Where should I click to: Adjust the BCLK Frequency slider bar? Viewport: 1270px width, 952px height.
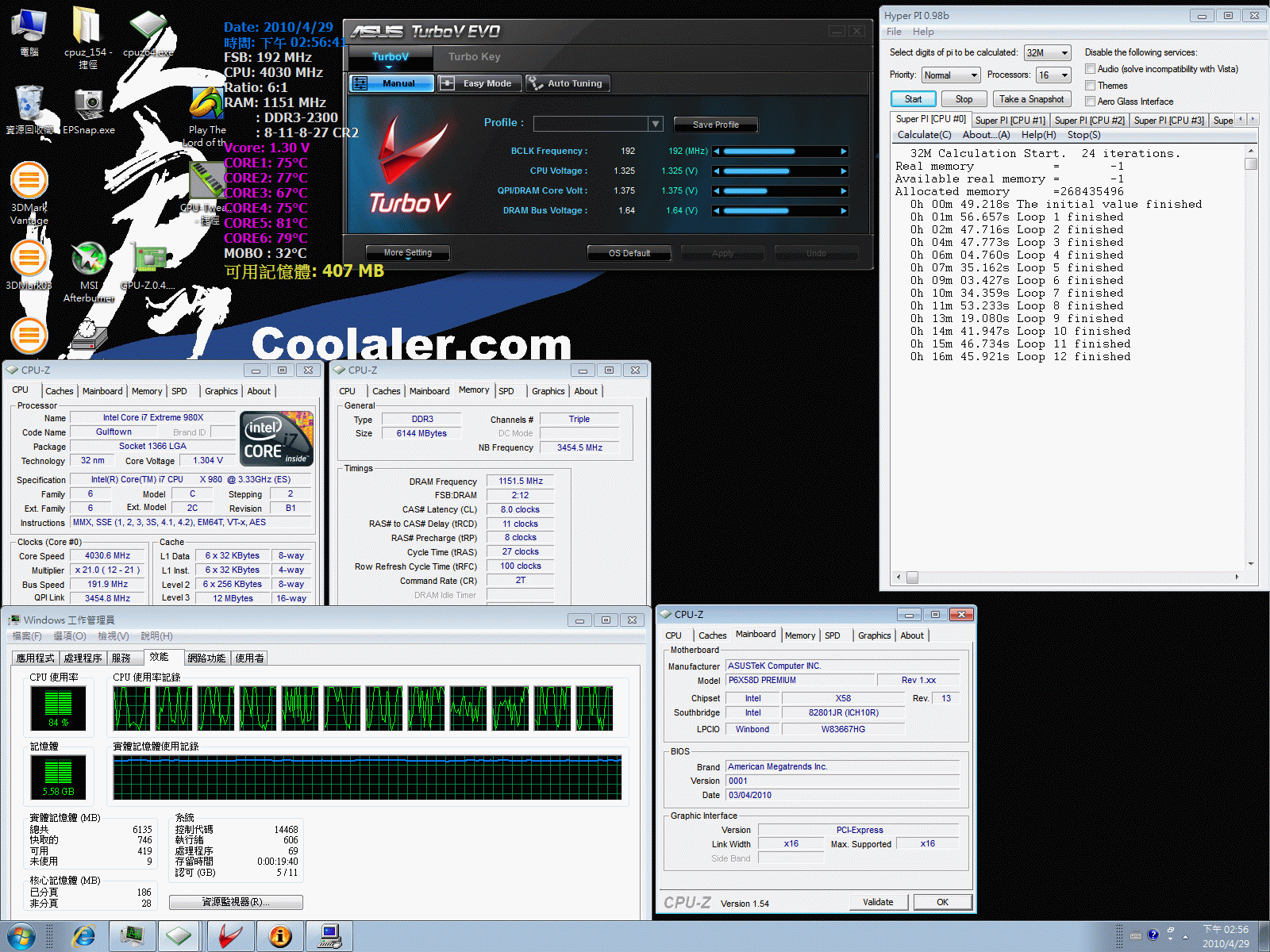(779, 151)
